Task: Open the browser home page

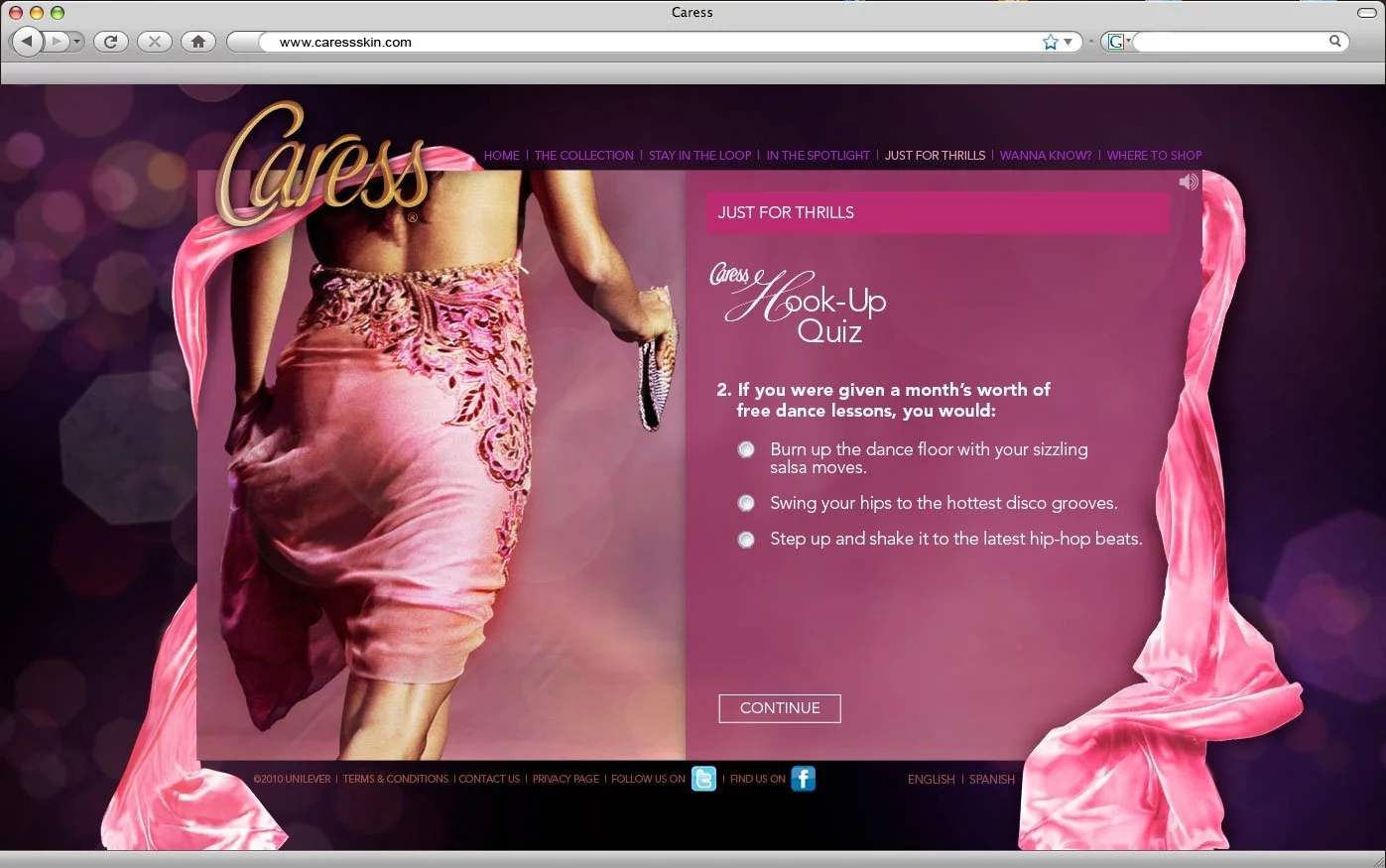Action: pyautogui.click(x=197, y=42)
